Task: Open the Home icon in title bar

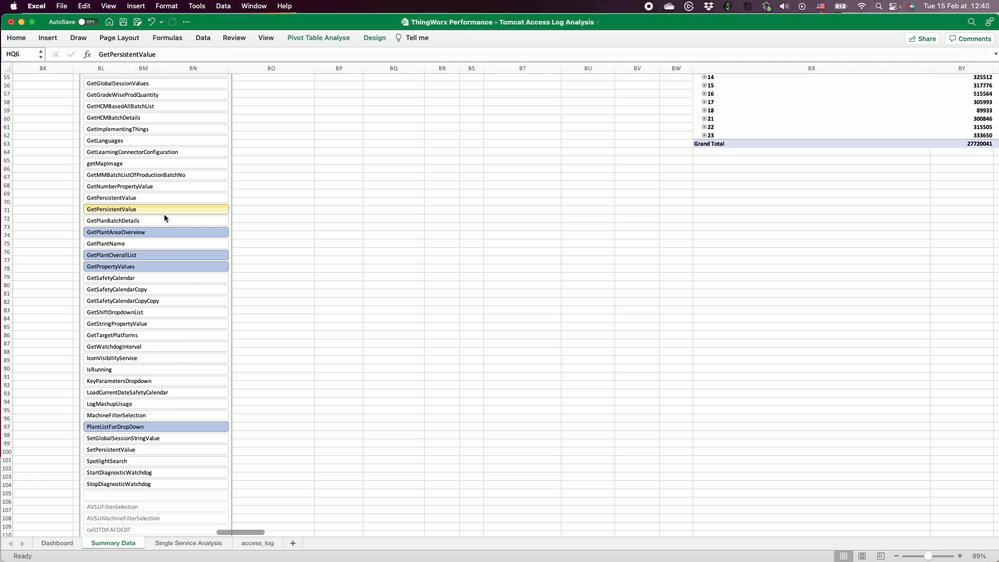Action: click(110, 22)
